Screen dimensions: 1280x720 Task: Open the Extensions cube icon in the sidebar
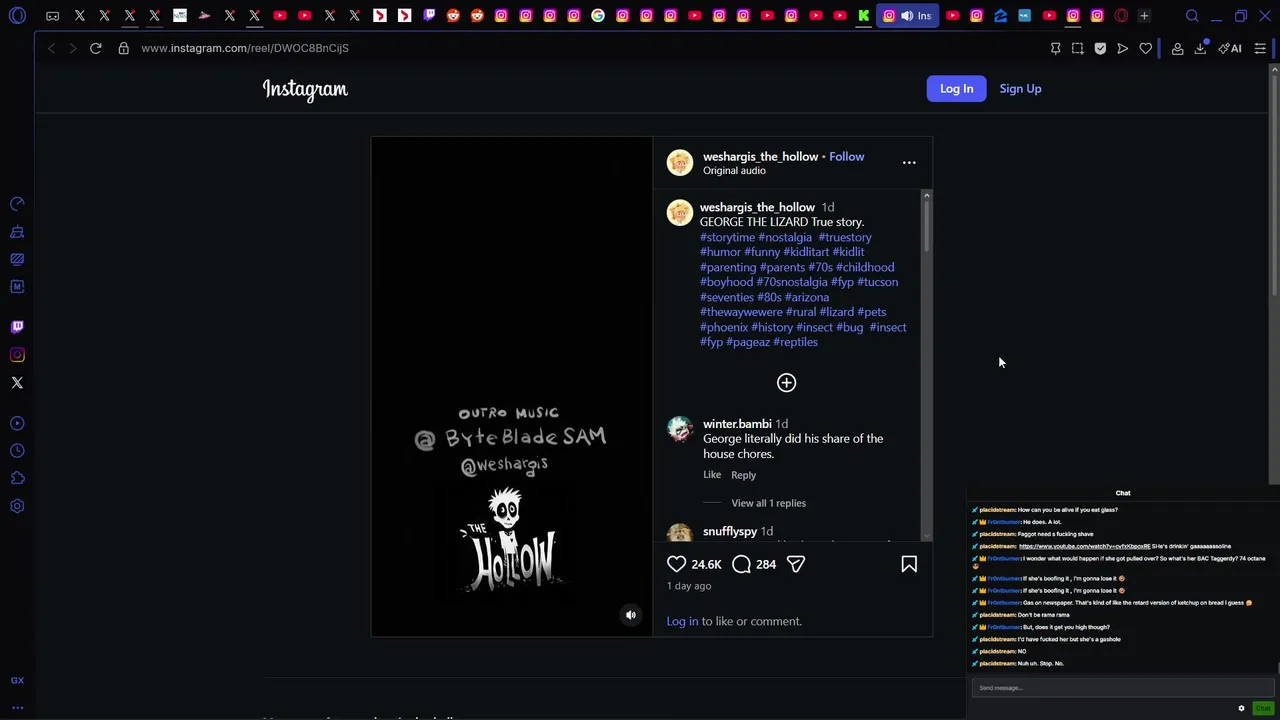(17, 478)
